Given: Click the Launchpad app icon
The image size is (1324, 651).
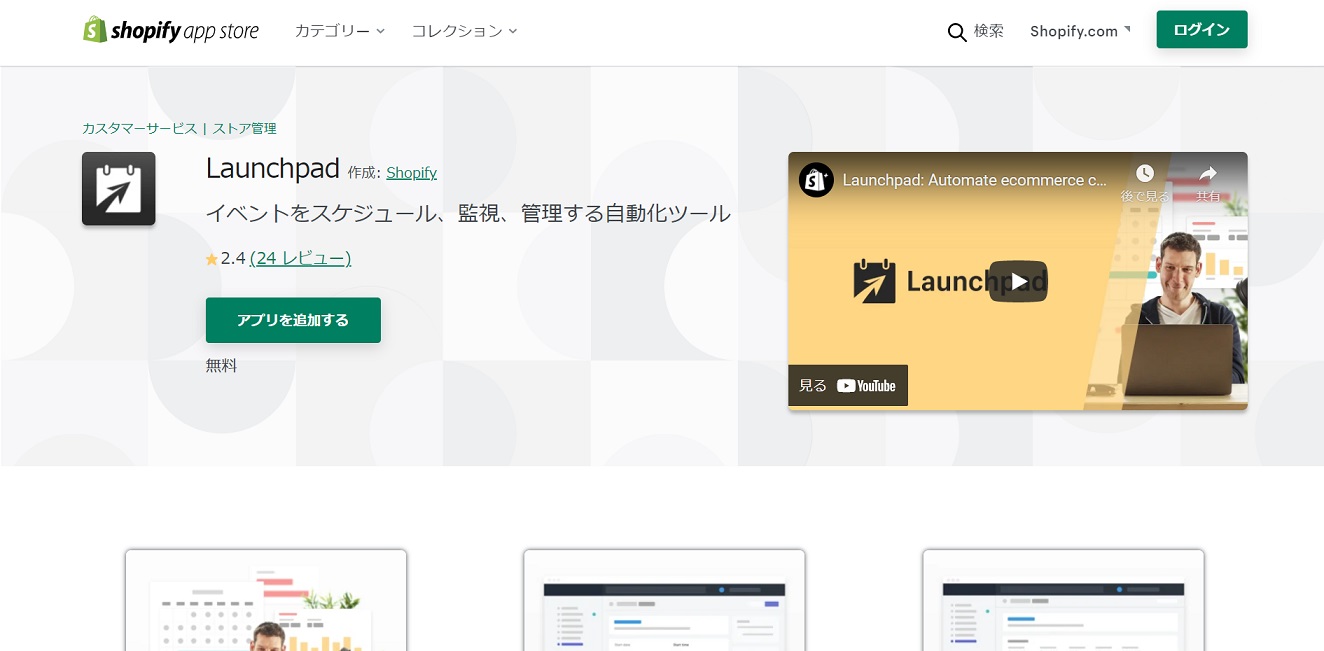Looking at the screenshot, I should point(119,189).
